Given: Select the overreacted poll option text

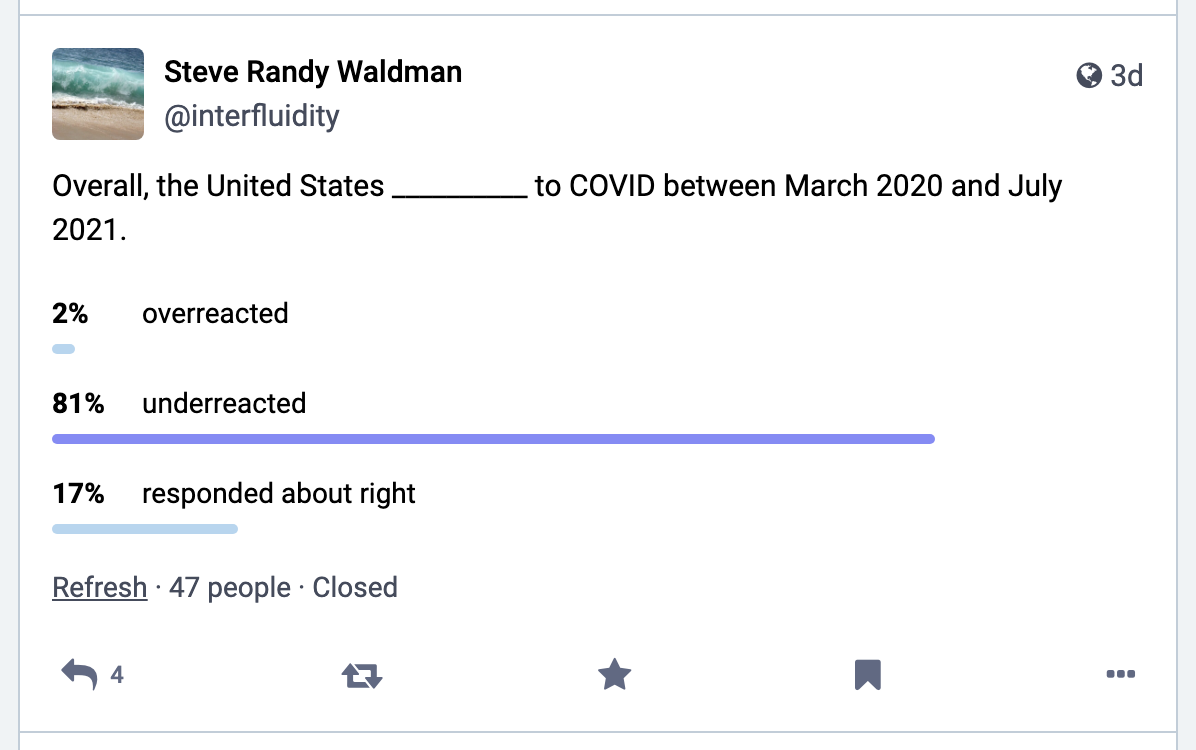Looking at the screenshot, I should pos(215,314).
